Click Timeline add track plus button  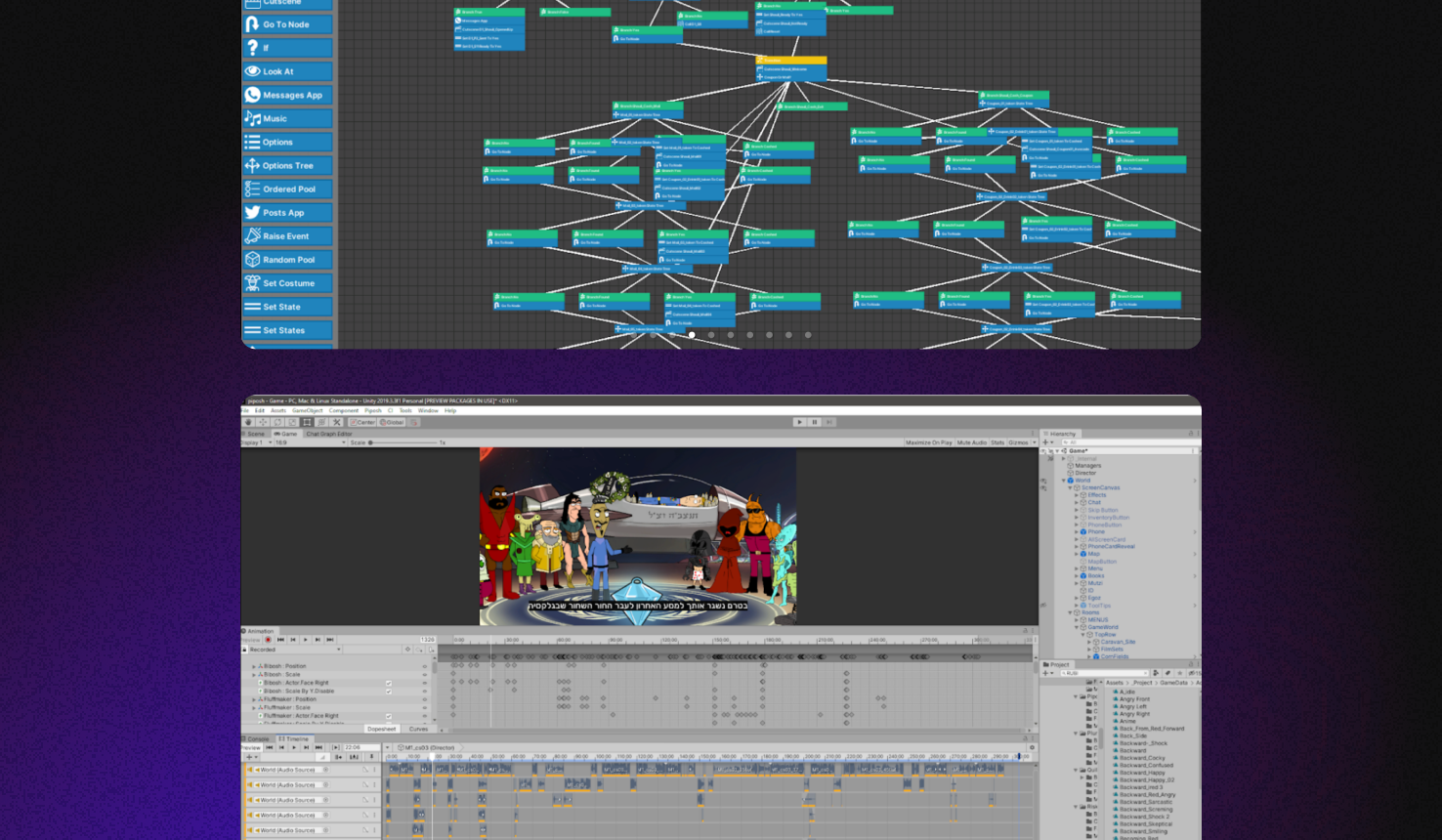[x=250, y=757]
